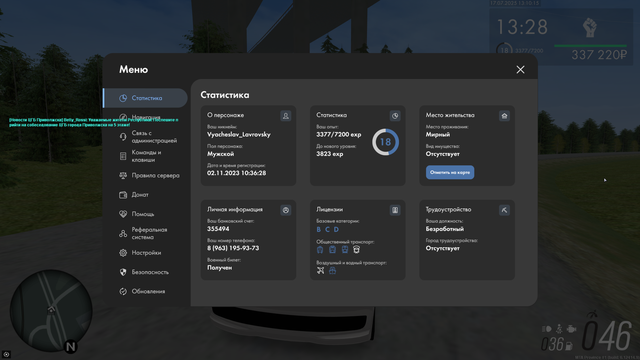
Task: Click job position Безработный
Action: click(444, 229)
